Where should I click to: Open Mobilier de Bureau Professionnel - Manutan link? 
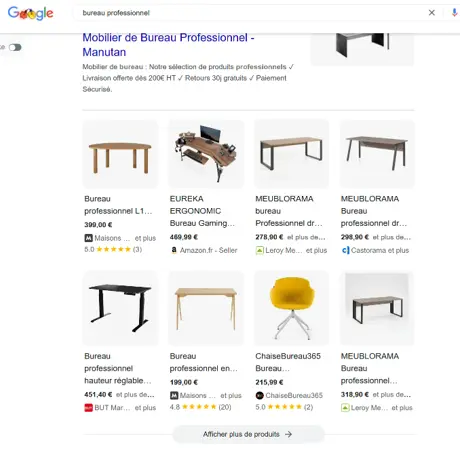pyautogui.click(x=168, y=45)
